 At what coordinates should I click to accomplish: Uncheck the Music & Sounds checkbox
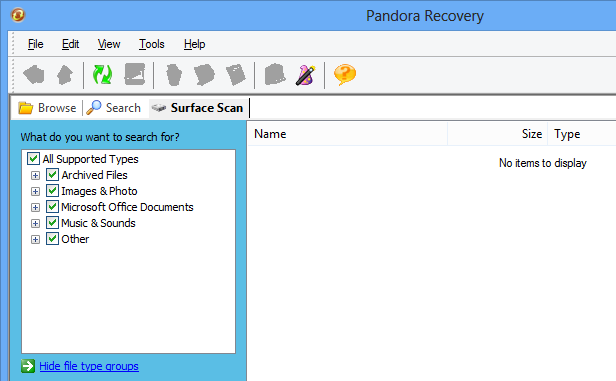(52, 223)
